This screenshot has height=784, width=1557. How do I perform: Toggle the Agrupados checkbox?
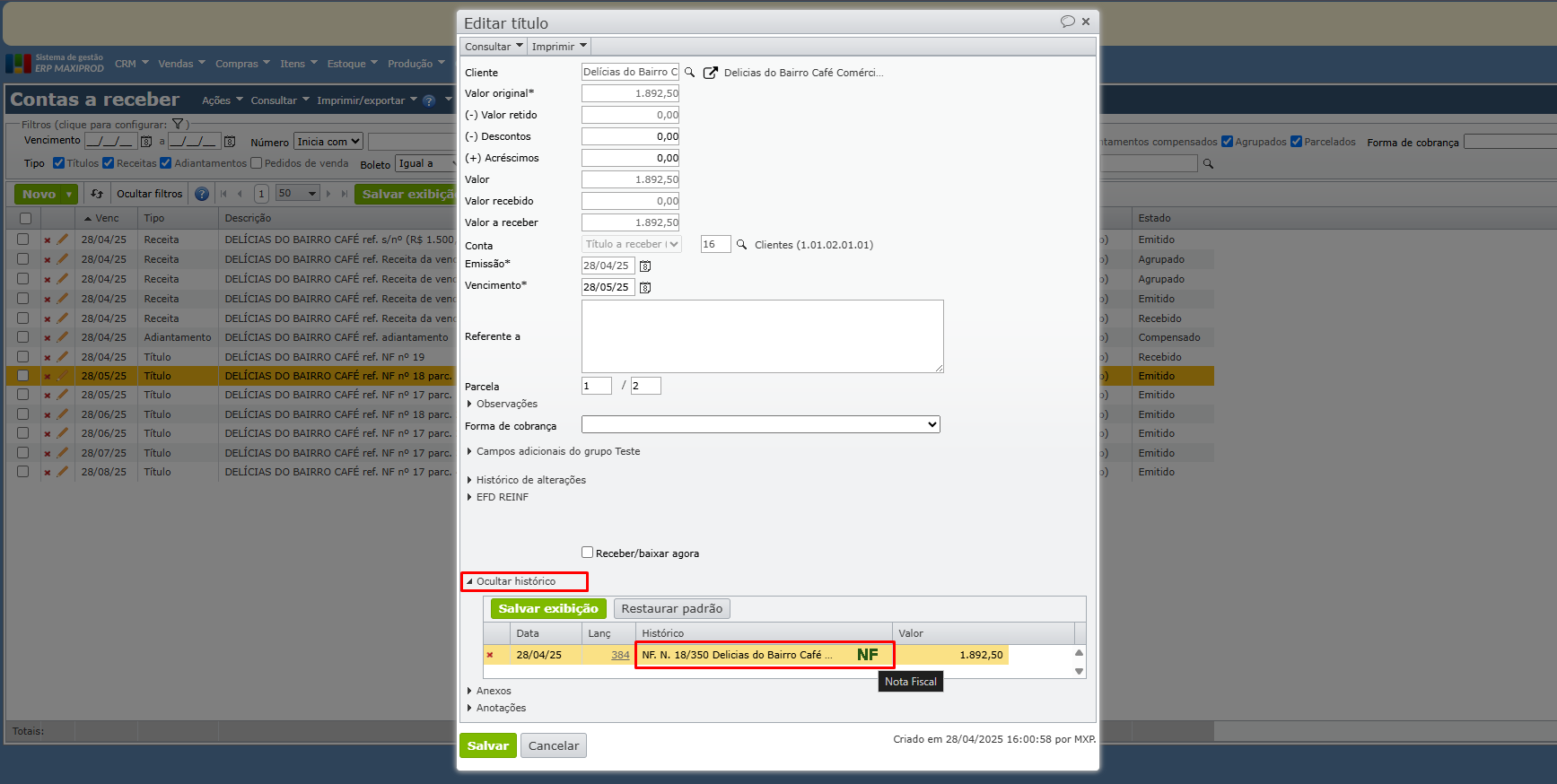click(1227, 142)
